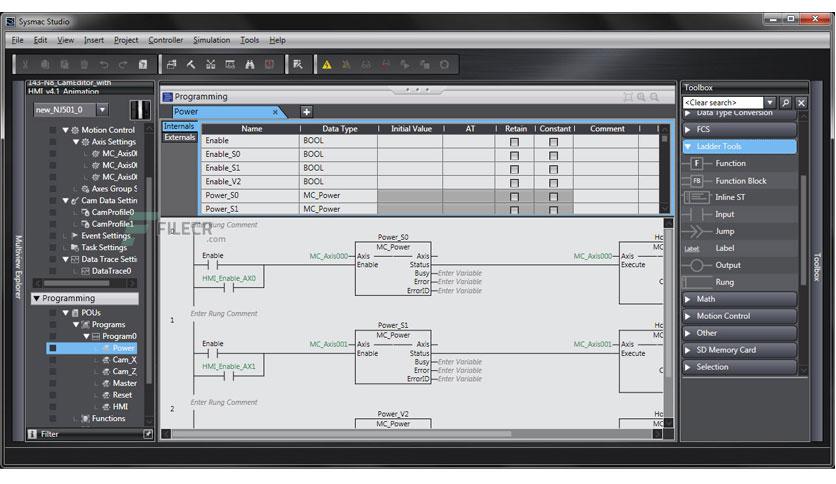The height and width of the screenshot is (484, 836).
Task: Select Task Settings in the explorer tree
Action: coord(104,247)
